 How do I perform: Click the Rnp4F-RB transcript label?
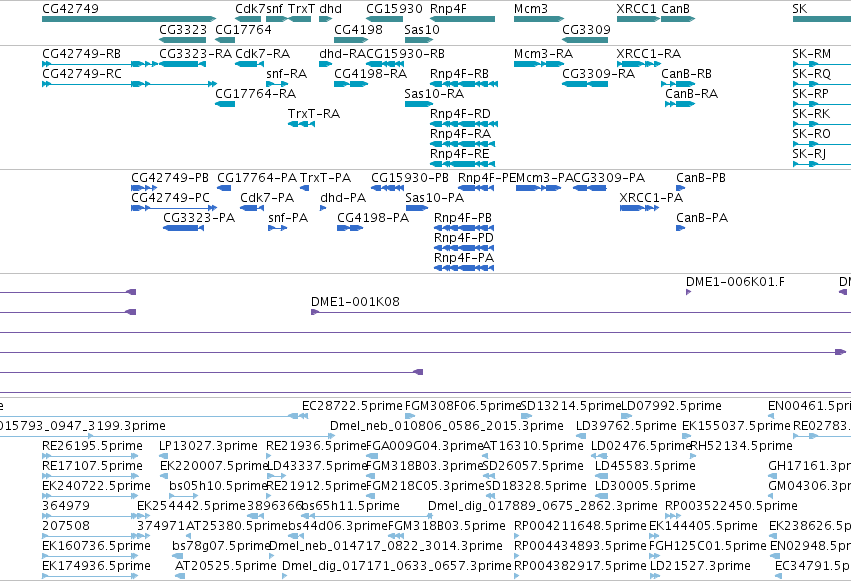pyautogui.click(x=459, y=73)
